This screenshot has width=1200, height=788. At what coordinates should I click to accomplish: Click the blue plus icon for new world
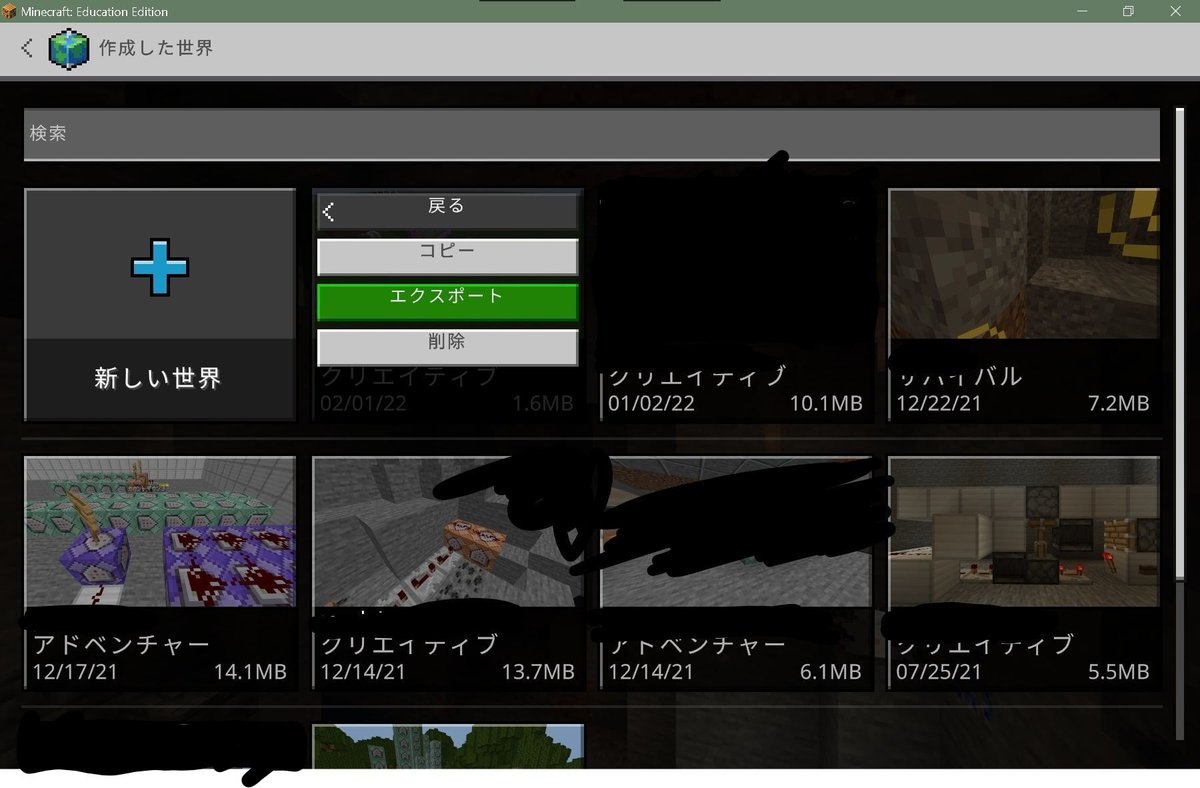(160, 267)
